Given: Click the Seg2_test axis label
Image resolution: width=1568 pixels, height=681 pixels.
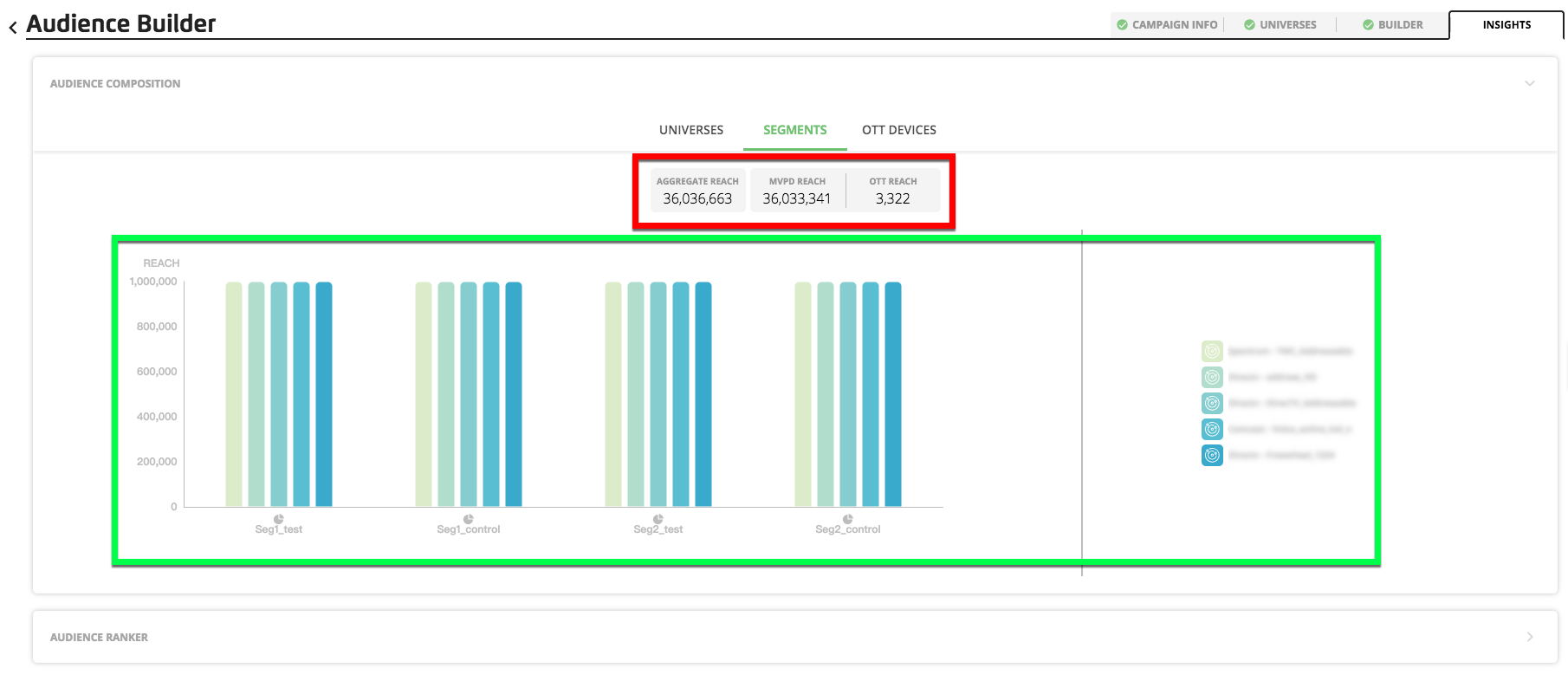Looking at the screenshot, I should coord(658,529).
